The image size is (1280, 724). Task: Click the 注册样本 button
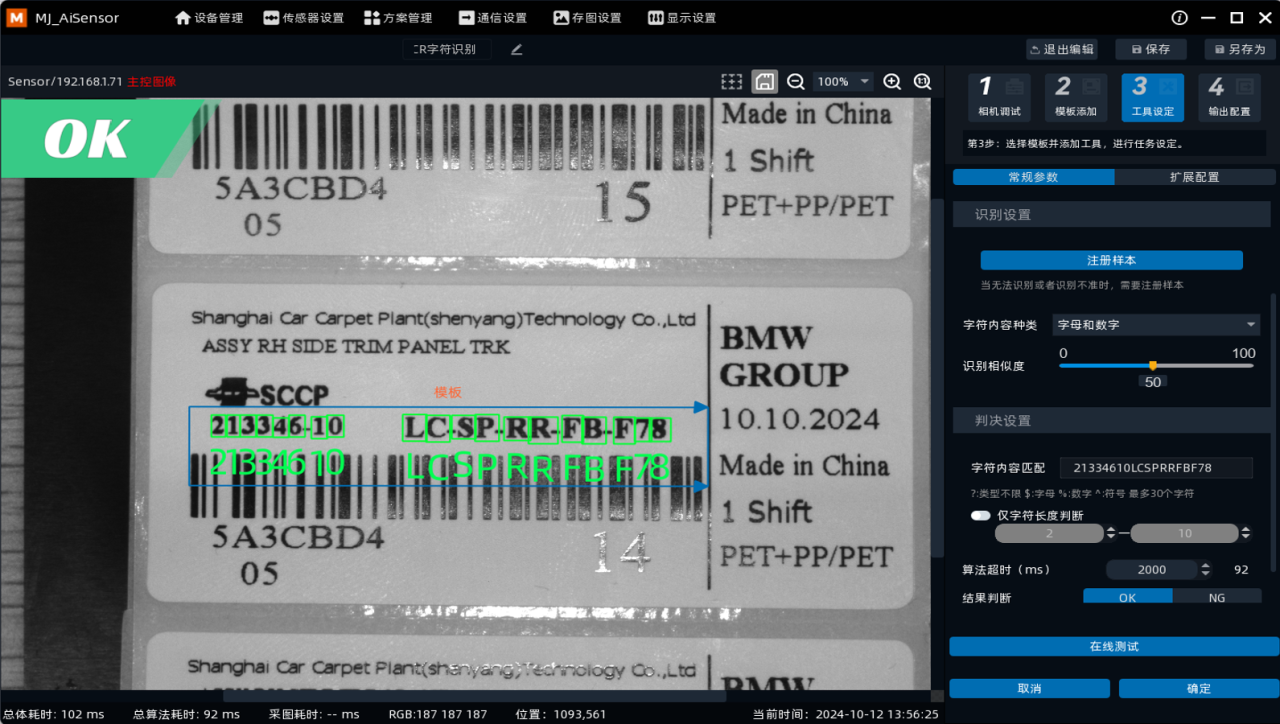coord(1111,260)
